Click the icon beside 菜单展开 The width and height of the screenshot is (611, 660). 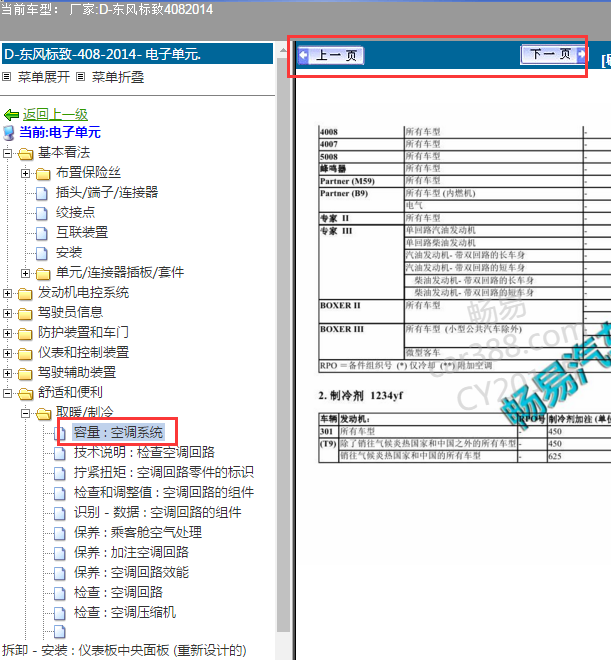point(7,77)
